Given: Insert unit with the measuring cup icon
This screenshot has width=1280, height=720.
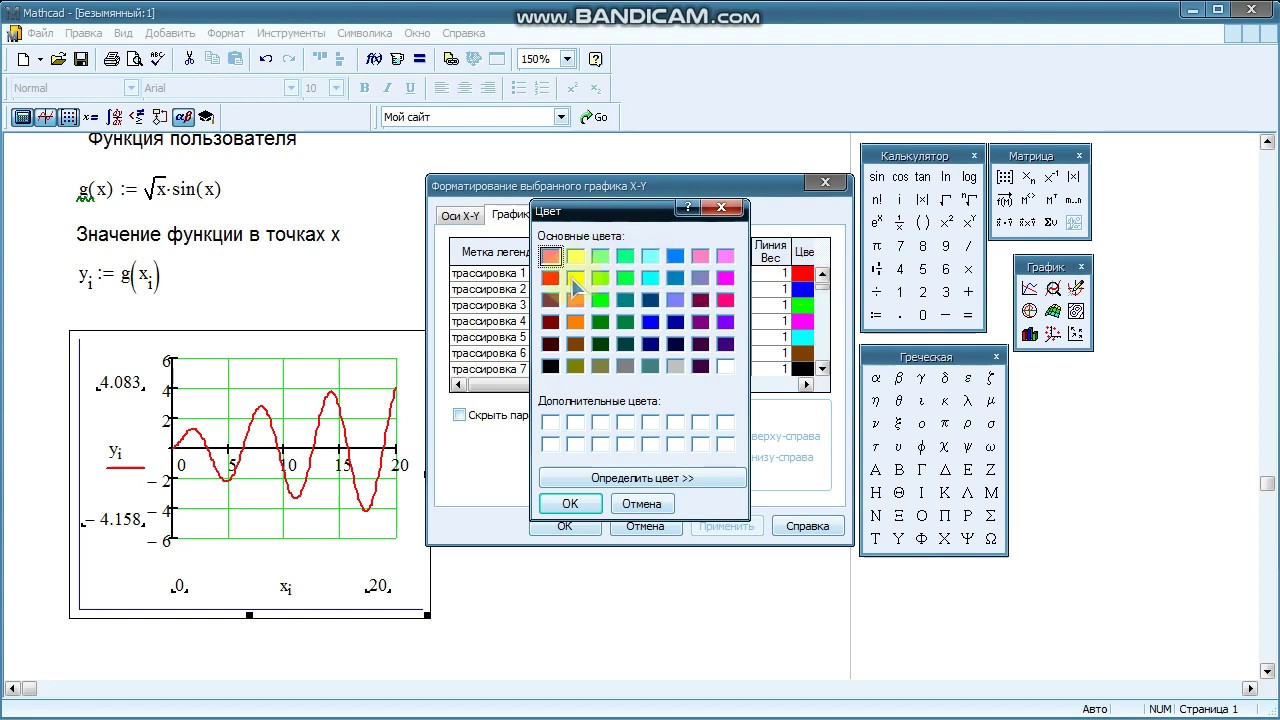Looking at the screenshot, I should 397,59.
